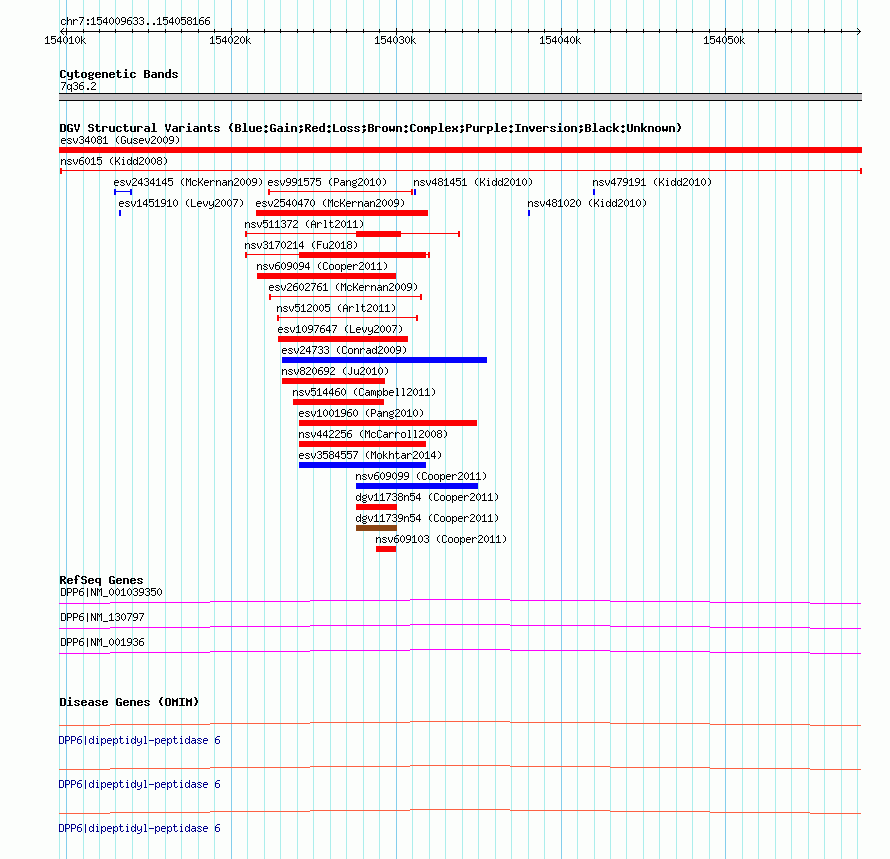
Task: Click the nsv609094 (Cooper2011) label
Action: tap(322, 266)
